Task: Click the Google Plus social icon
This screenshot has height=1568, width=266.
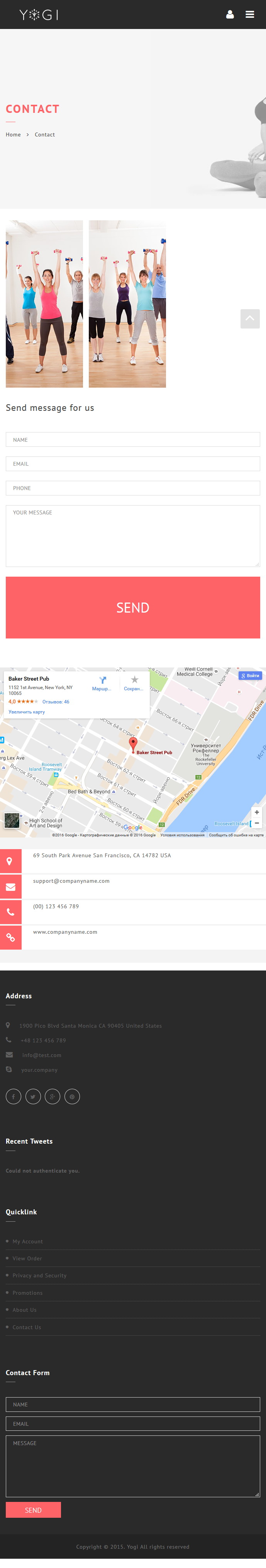Action: click(53, 1096)
